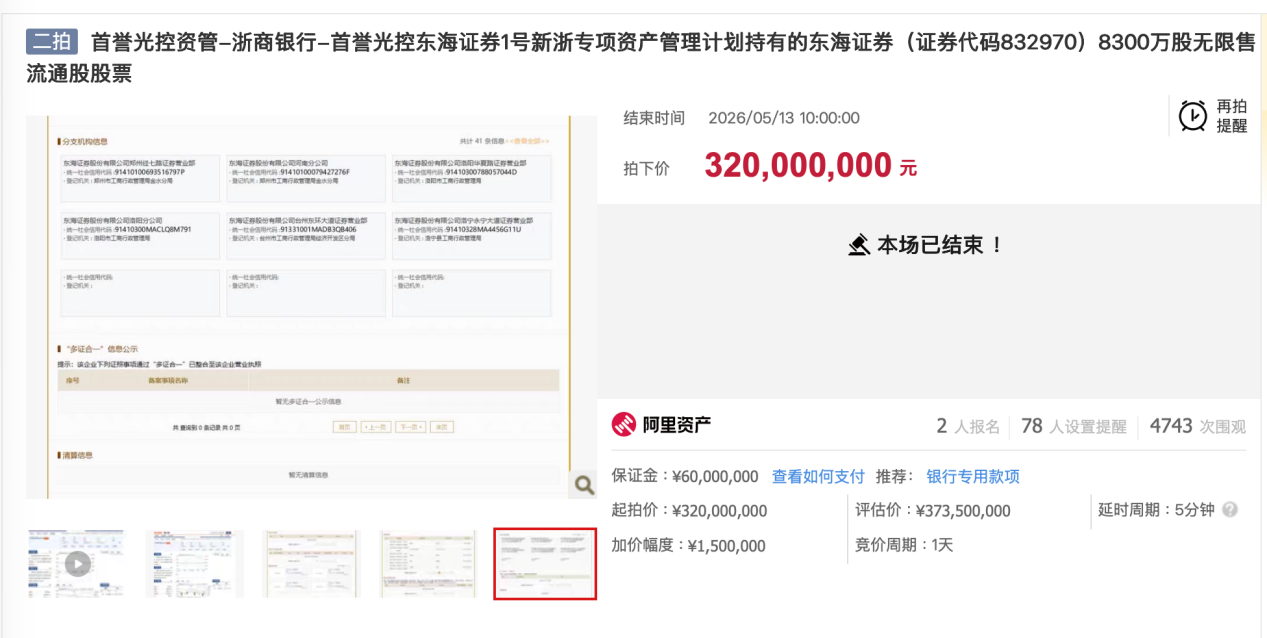Open the 银行专用款项 link
Image resolution: width=1267 pixels, height=638 pixels.
click(x=973, y=476)
